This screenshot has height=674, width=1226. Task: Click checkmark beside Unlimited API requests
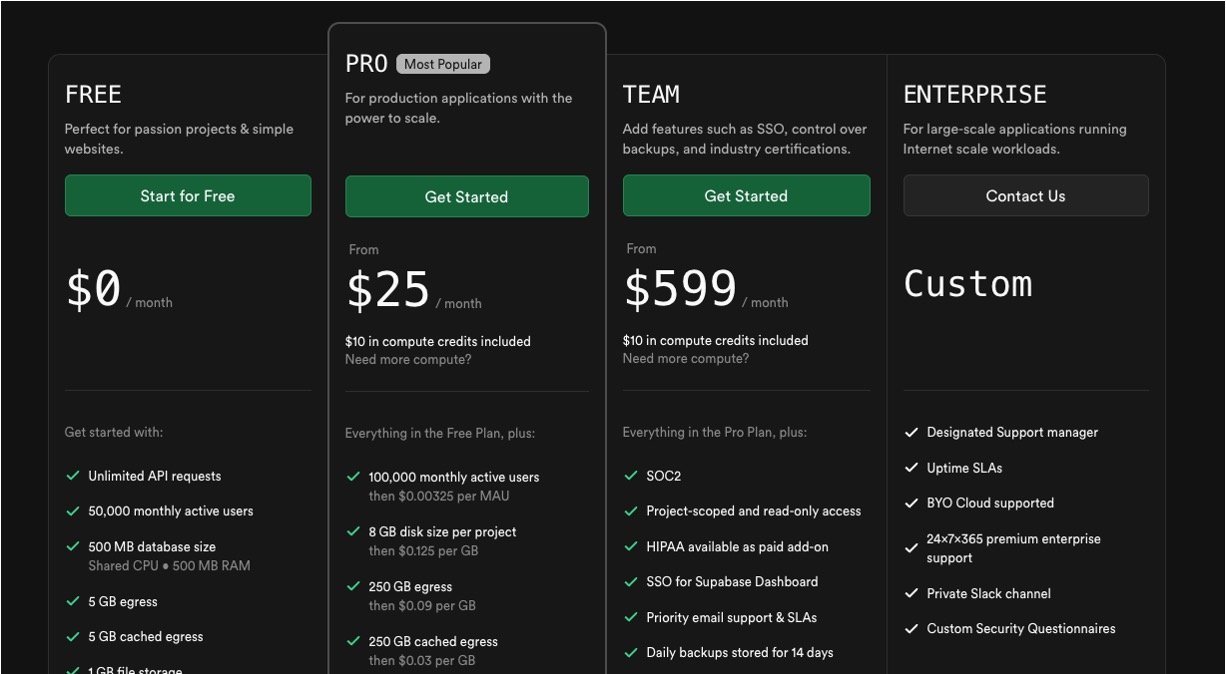tap(73, 476)
